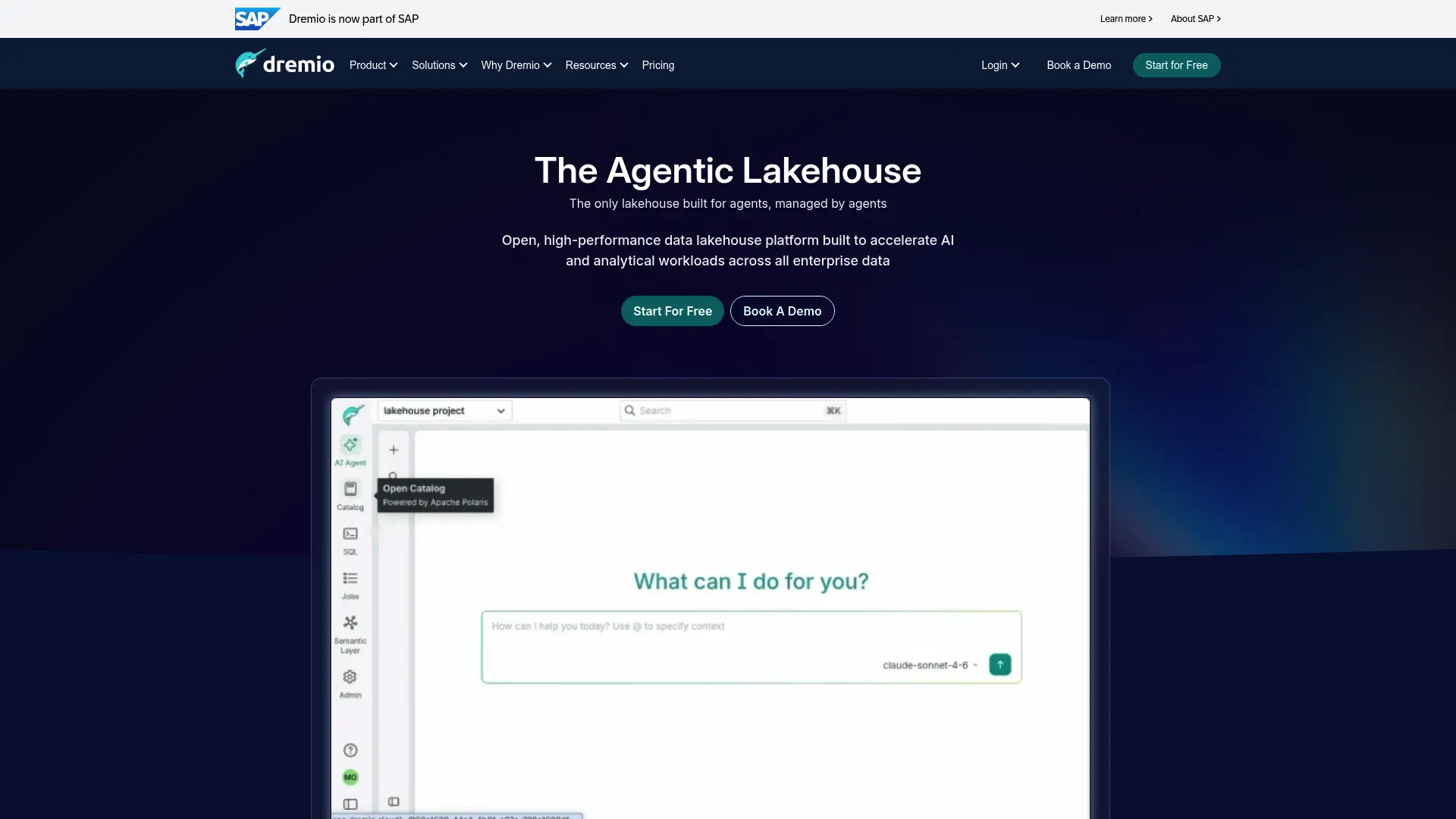Click the Start for Free navbar button
This screenshot has width=1456, height=819.
(x=1176, y=65)
